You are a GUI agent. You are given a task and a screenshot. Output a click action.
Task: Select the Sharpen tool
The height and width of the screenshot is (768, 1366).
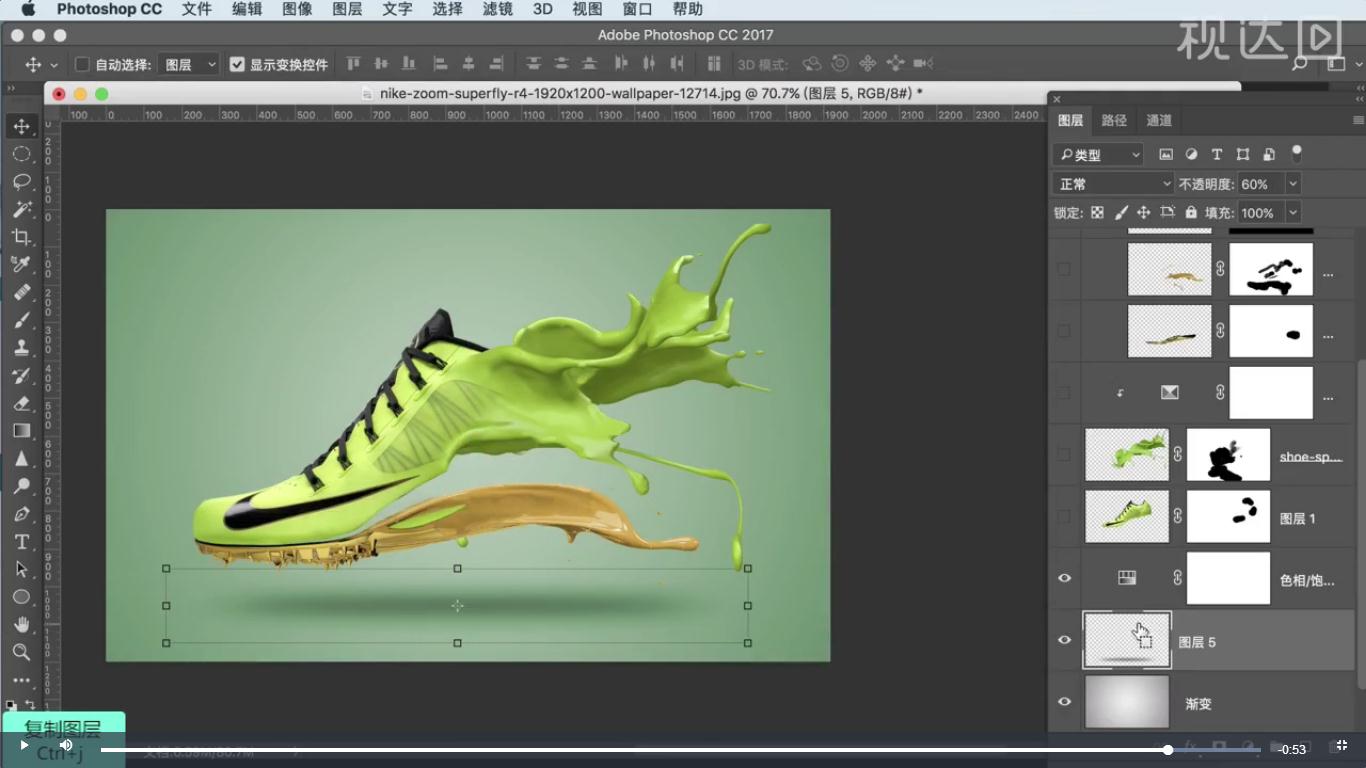click(x=21, y=459)
